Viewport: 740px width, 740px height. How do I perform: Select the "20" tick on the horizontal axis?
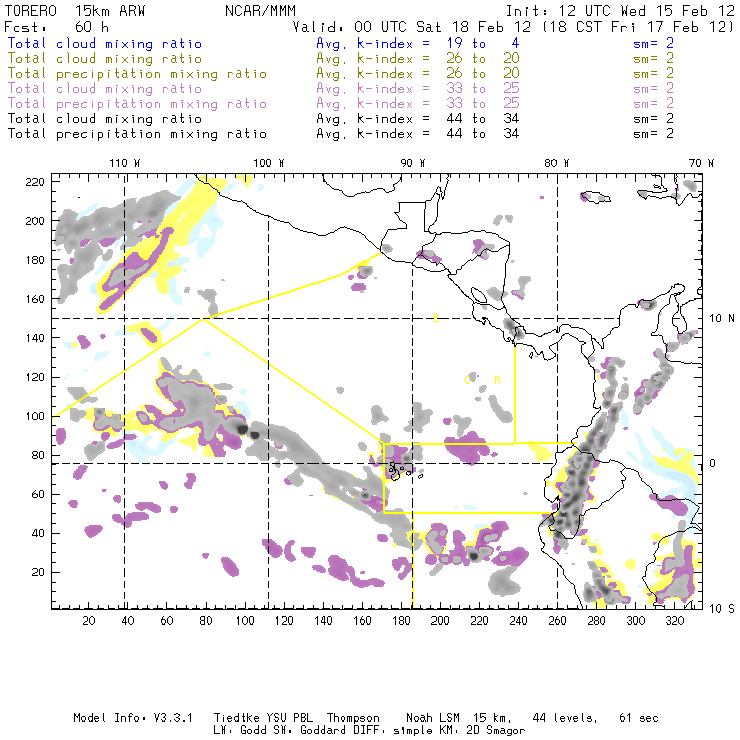pos(89,621)
